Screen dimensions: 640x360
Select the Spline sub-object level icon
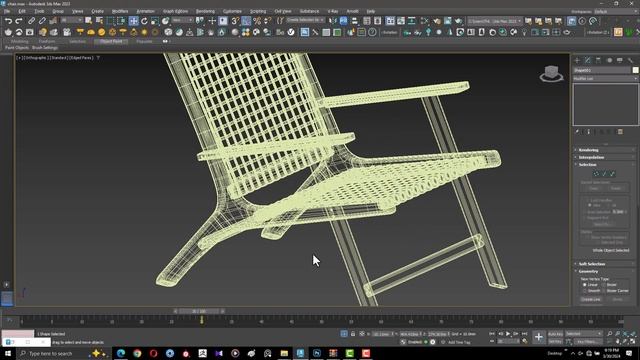click(611, 174)
